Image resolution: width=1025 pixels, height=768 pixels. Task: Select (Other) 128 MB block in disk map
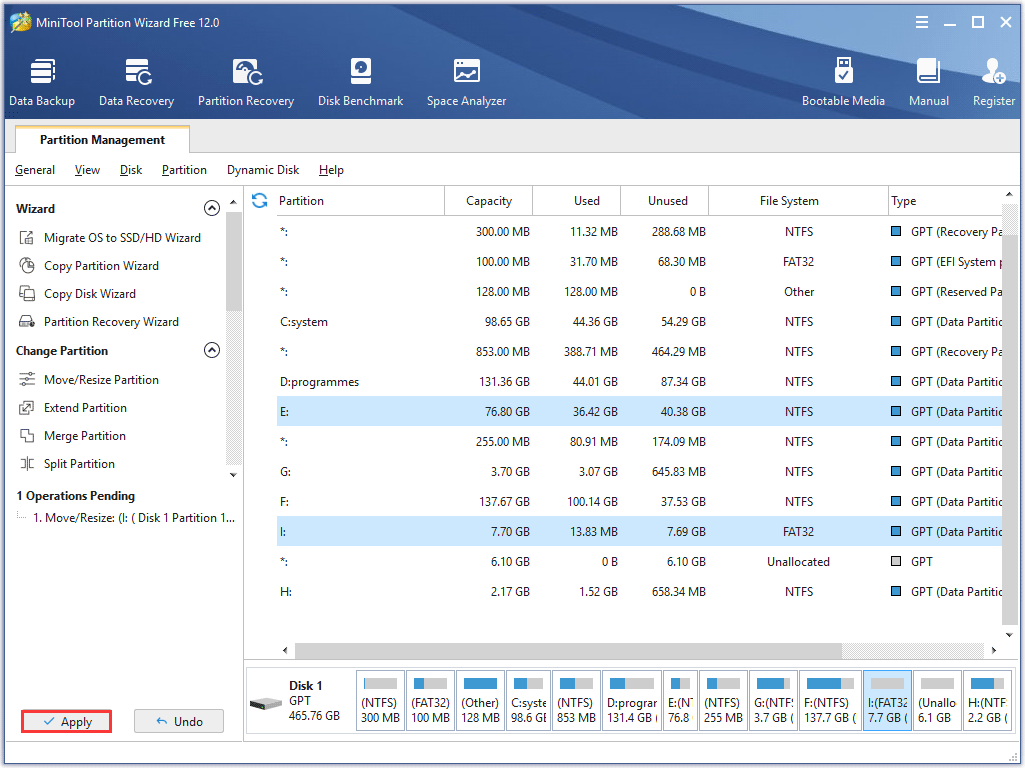(480, 700)
